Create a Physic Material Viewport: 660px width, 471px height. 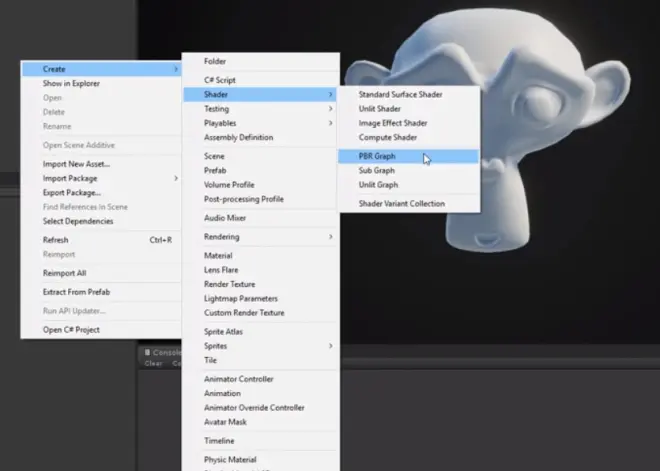click(261, 460)
